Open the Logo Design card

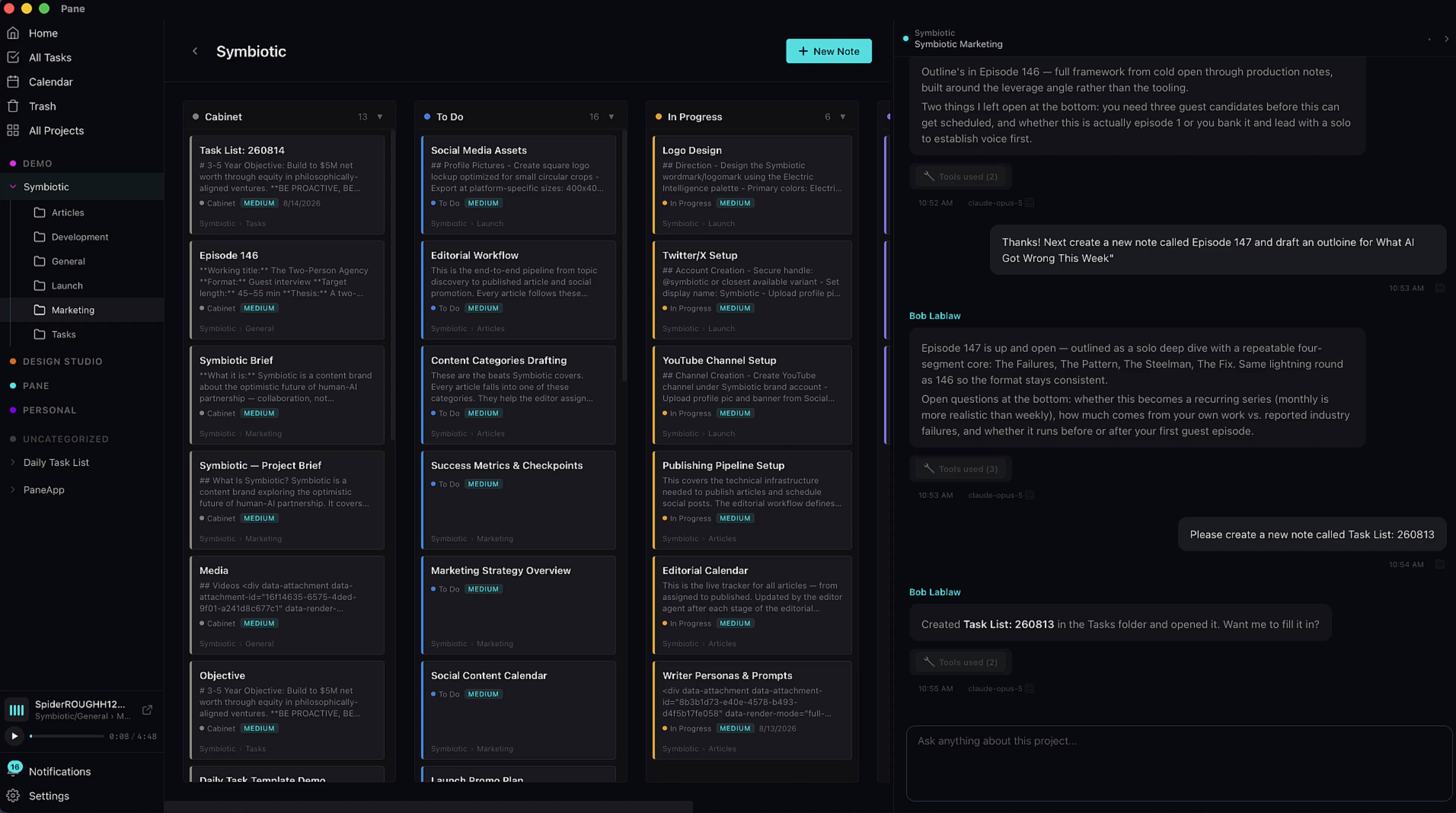752,185
